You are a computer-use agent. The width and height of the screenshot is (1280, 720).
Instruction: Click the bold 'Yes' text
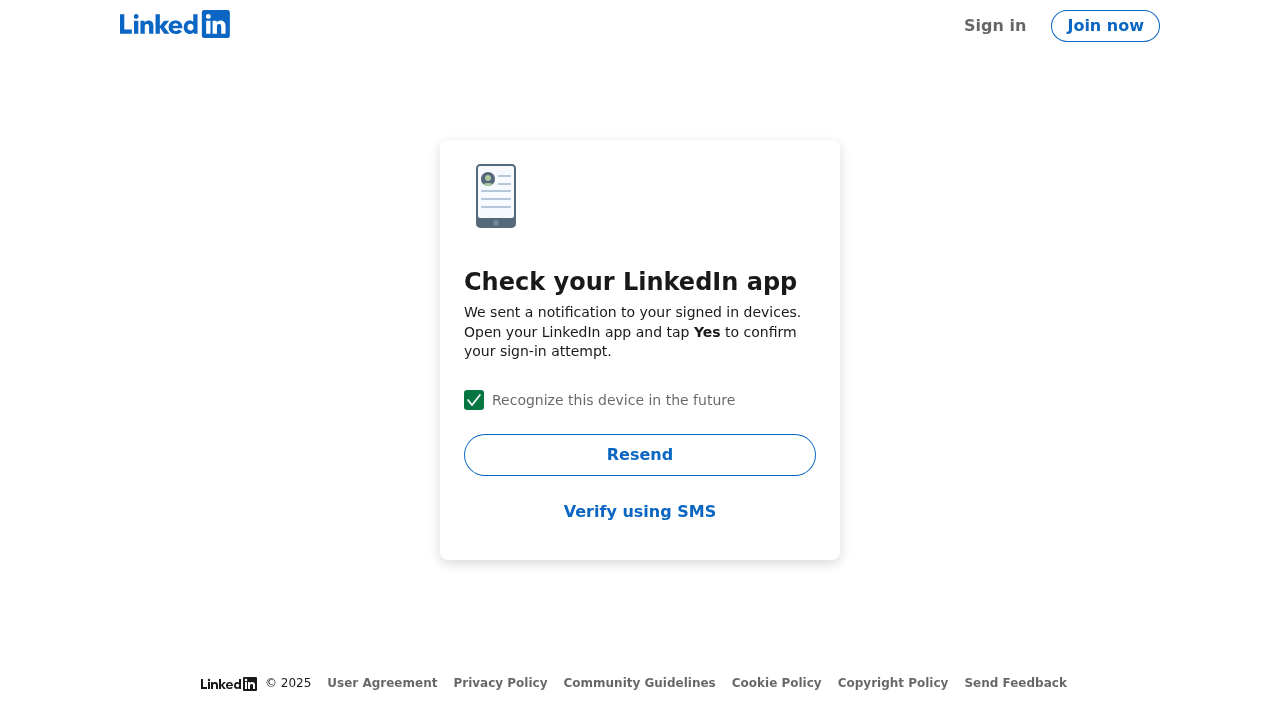click(x=707, y=332)
